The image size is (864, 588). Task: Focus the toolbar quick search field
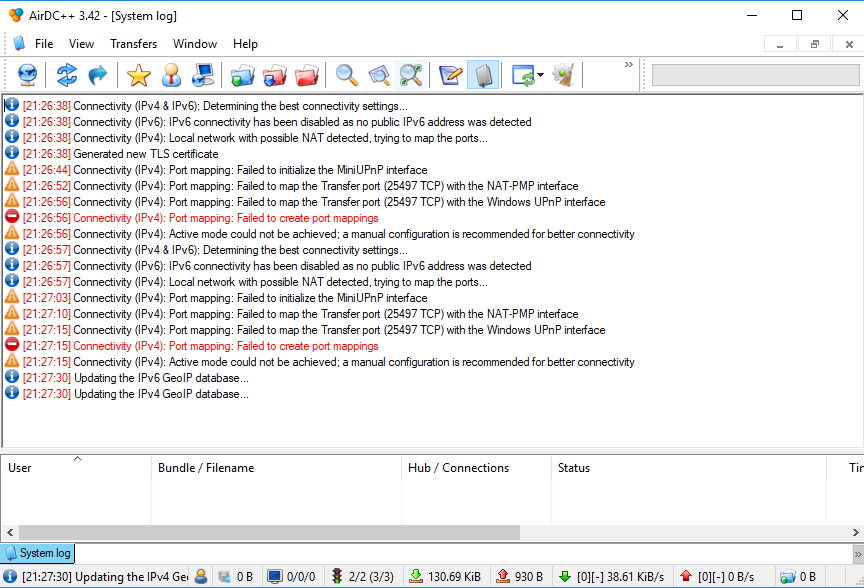coord(755,75)
